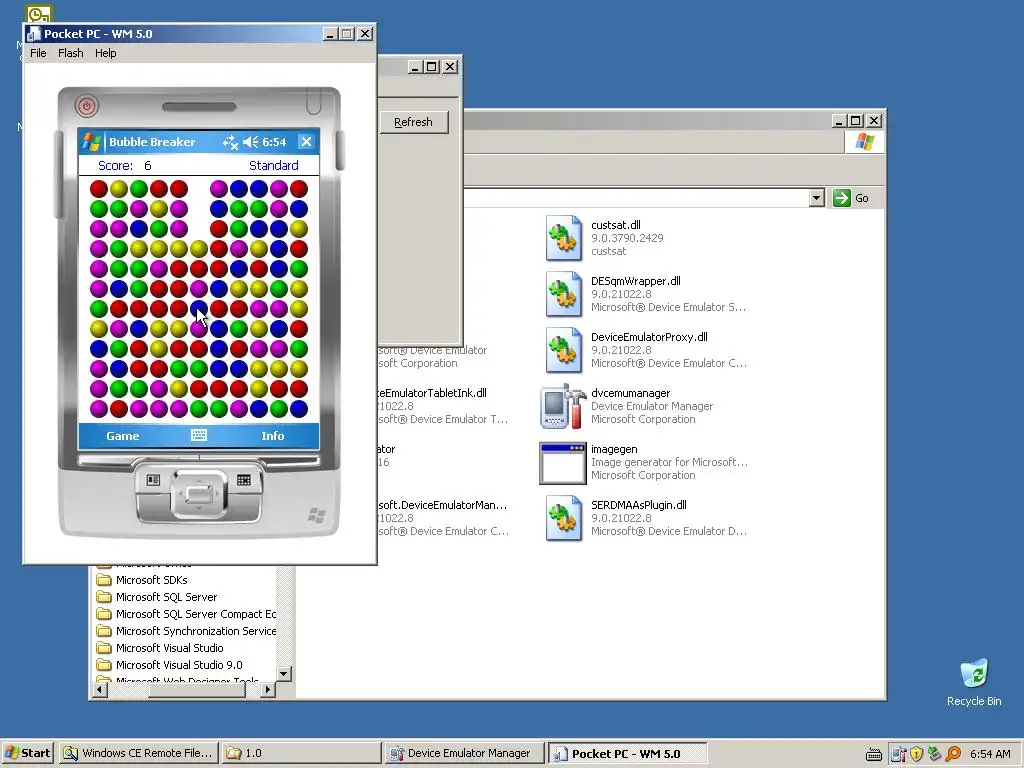Click the right soft key on the device
1024x768 pixels.
(244, 481)
